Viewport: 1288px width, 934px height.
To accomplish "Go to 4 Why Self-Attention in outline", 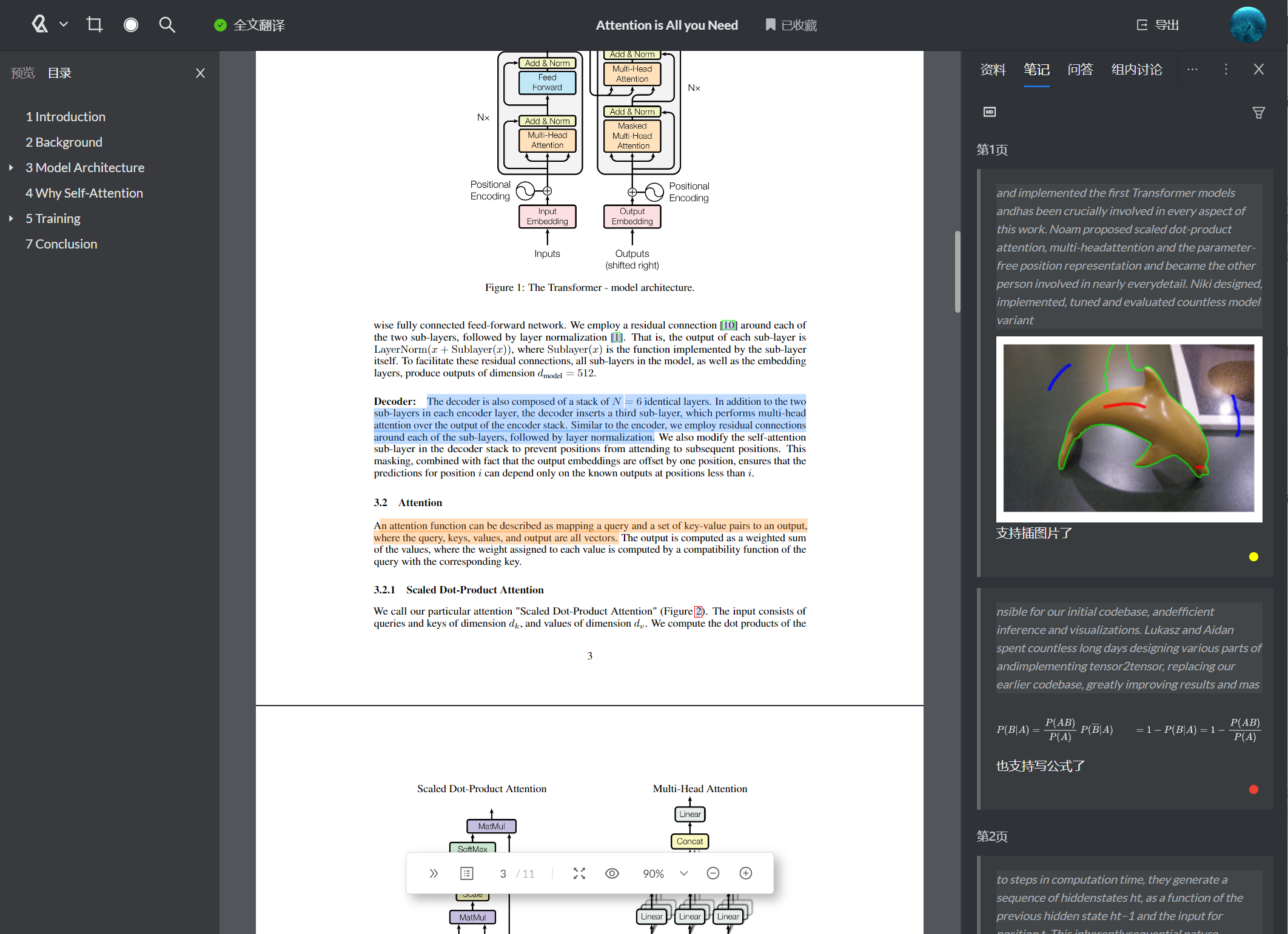I will coord(84,193).
